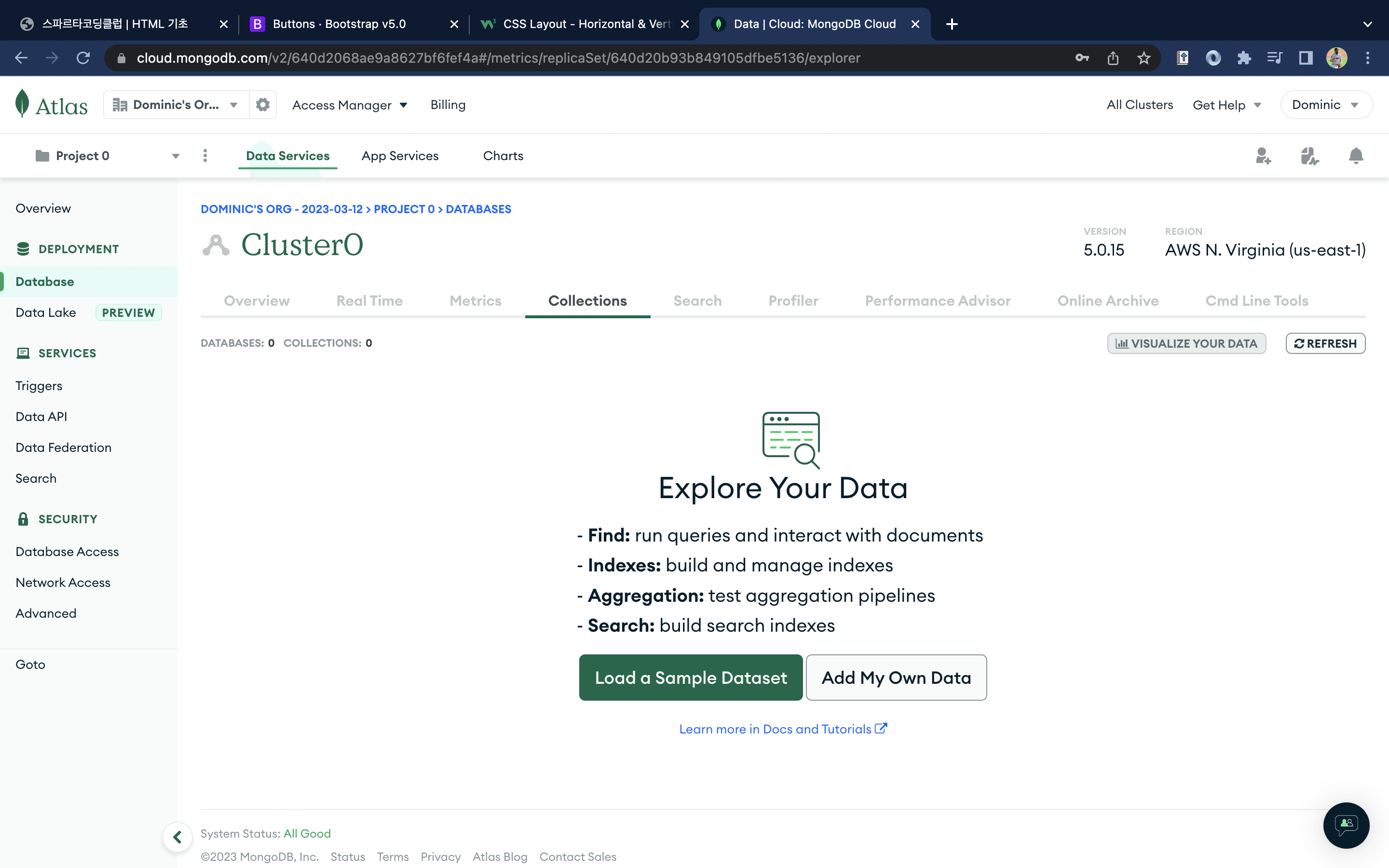Open the support chat bubble
This screenshot has height=868, width=1389.
(1346, 825)
